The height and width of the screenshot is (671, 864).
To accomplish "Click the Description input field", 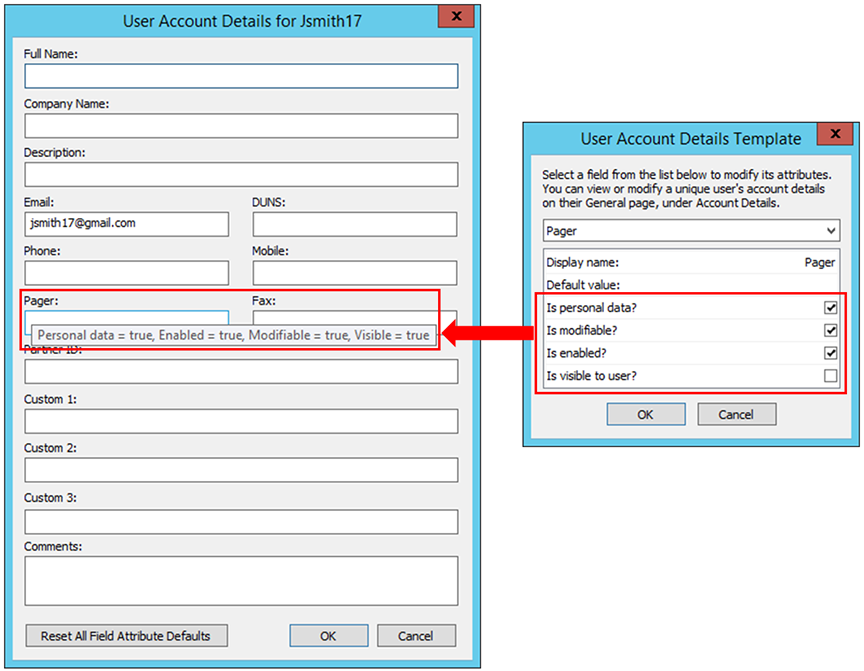I will point(241,174).
